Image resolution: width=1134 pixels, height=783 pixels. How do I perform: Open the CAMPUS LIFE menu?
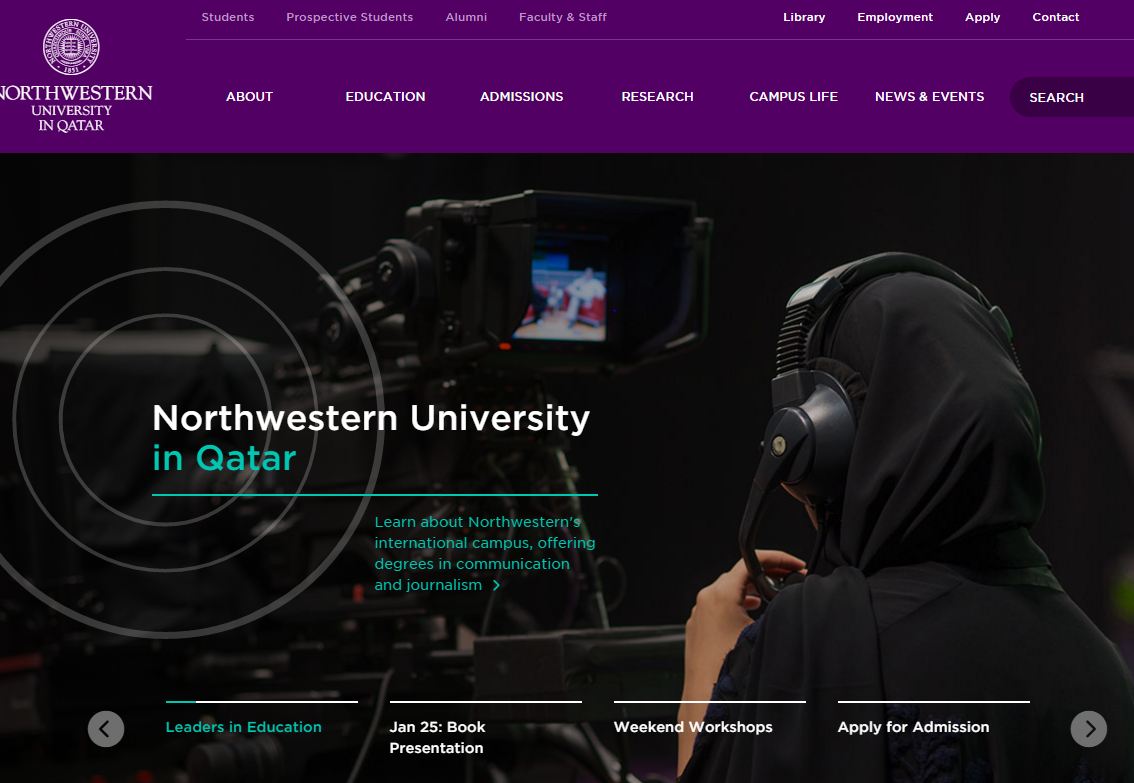[x=793, y=96]
